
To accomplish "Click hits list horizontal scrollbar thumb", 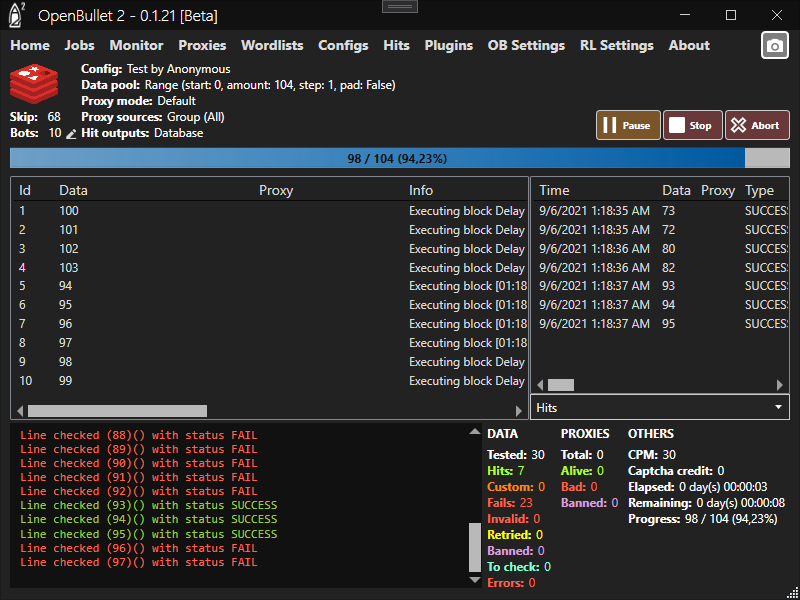I will pos(561,385).
